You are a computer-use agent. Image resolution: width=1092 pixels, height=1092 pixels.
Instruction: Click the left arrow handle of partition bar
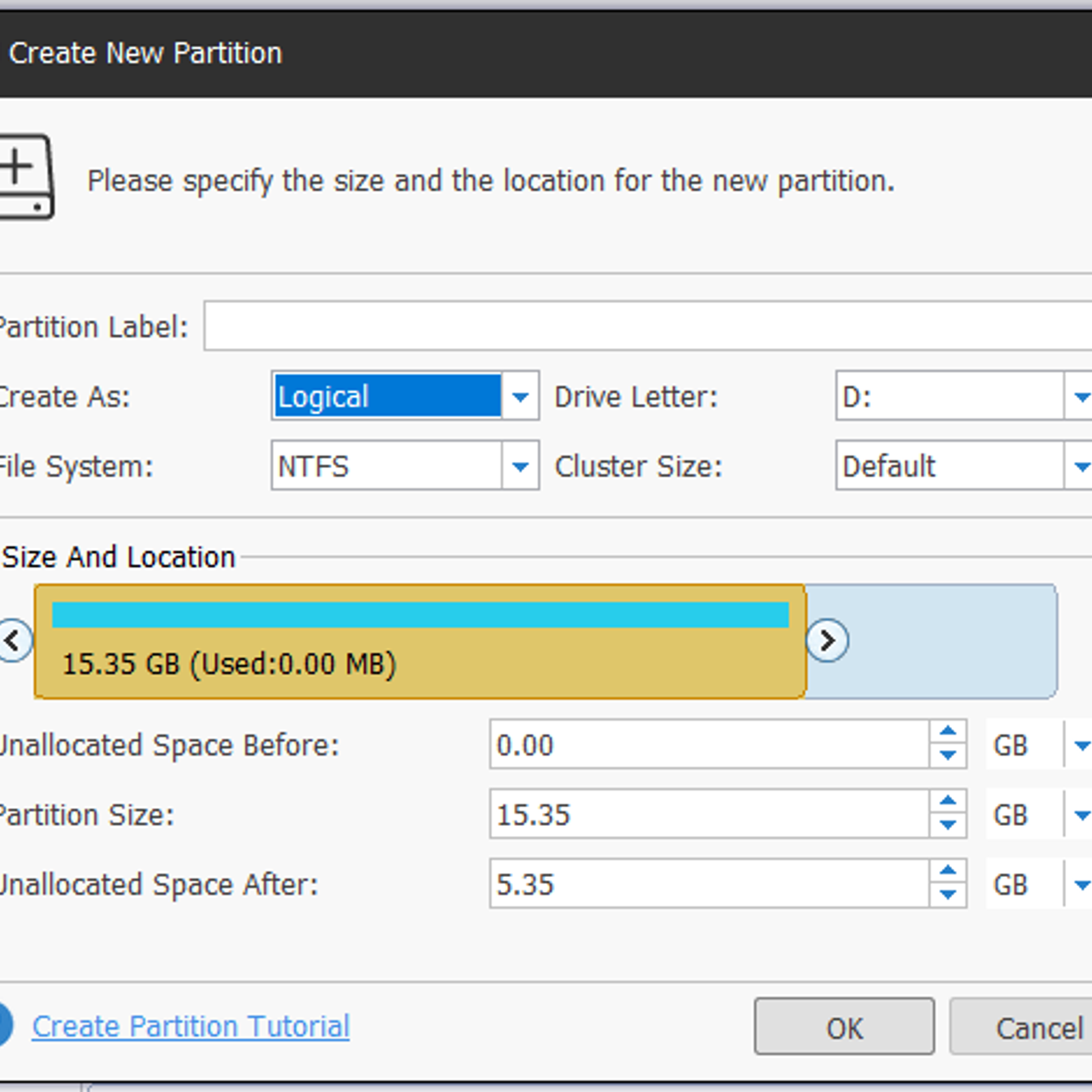tap(14, 640)
